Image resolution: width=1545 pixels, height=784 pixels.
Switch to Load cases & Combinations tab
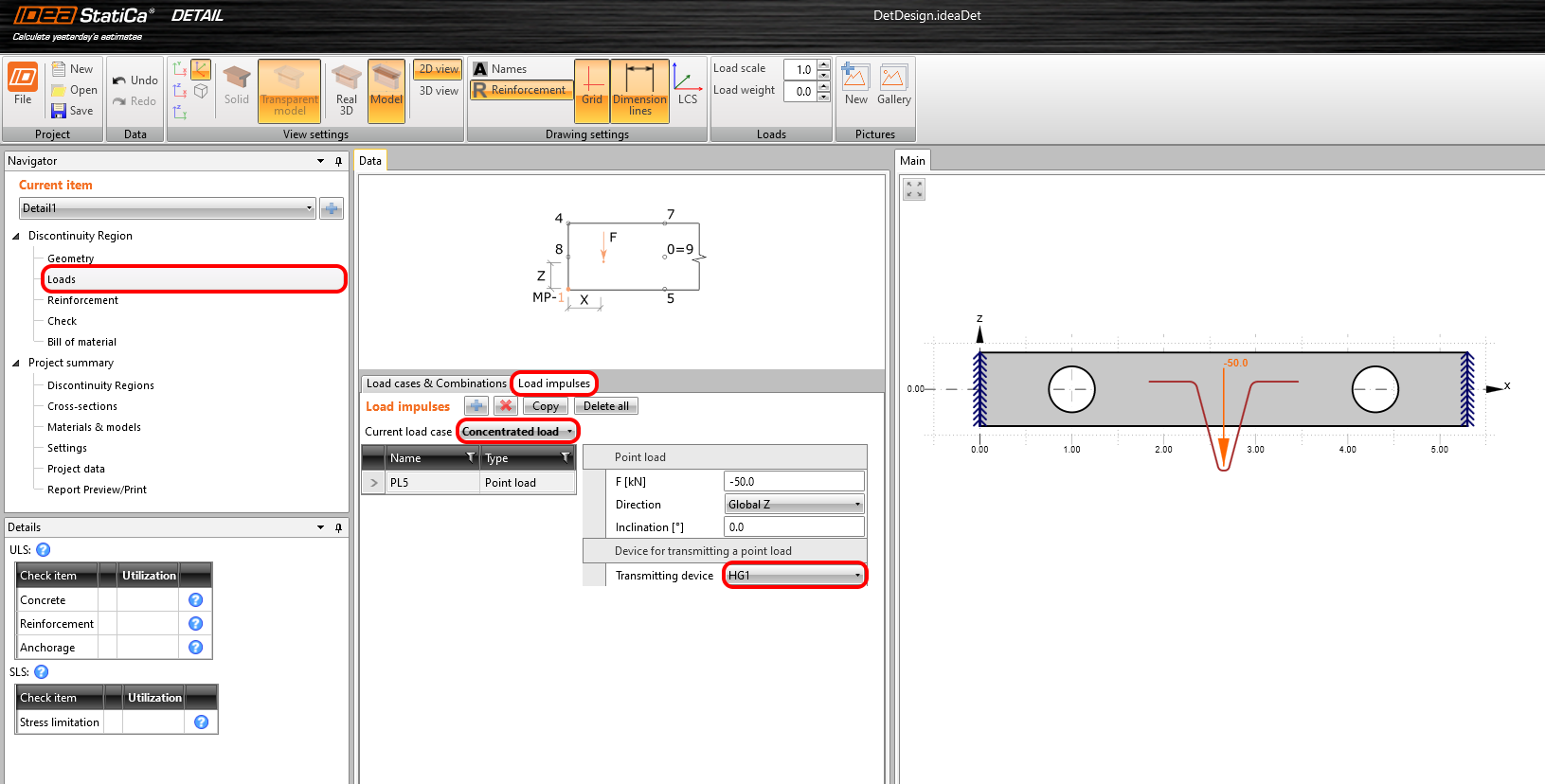click(x=436, y=383)
